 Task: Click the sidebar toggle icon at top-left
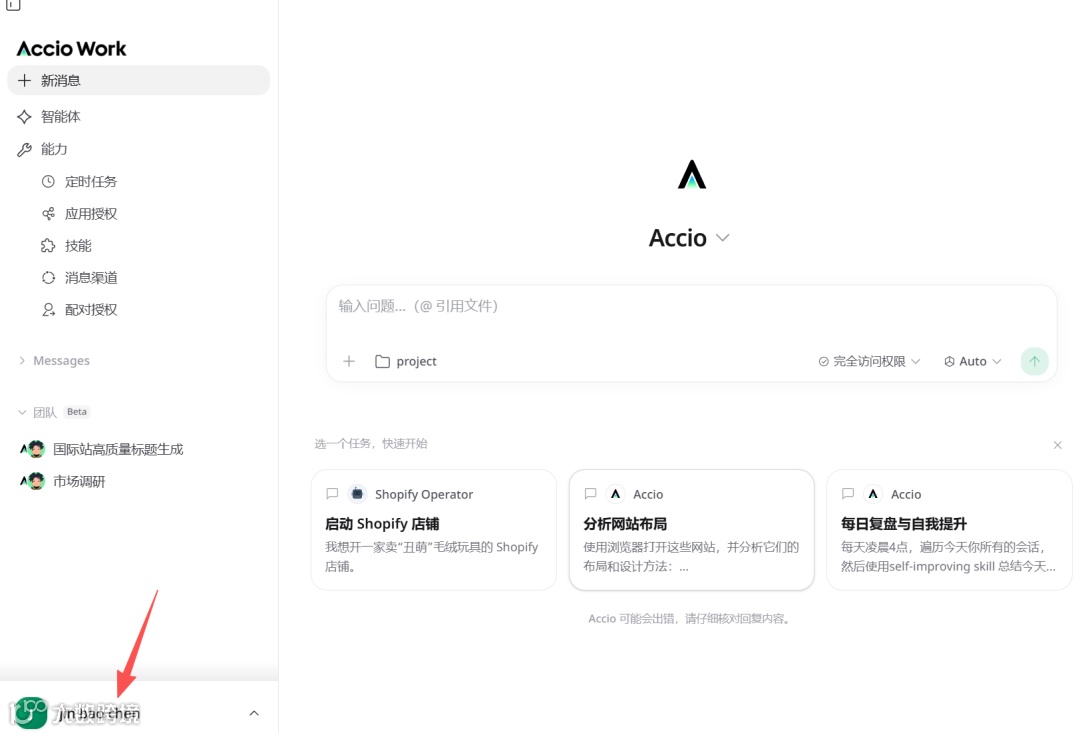13,5
